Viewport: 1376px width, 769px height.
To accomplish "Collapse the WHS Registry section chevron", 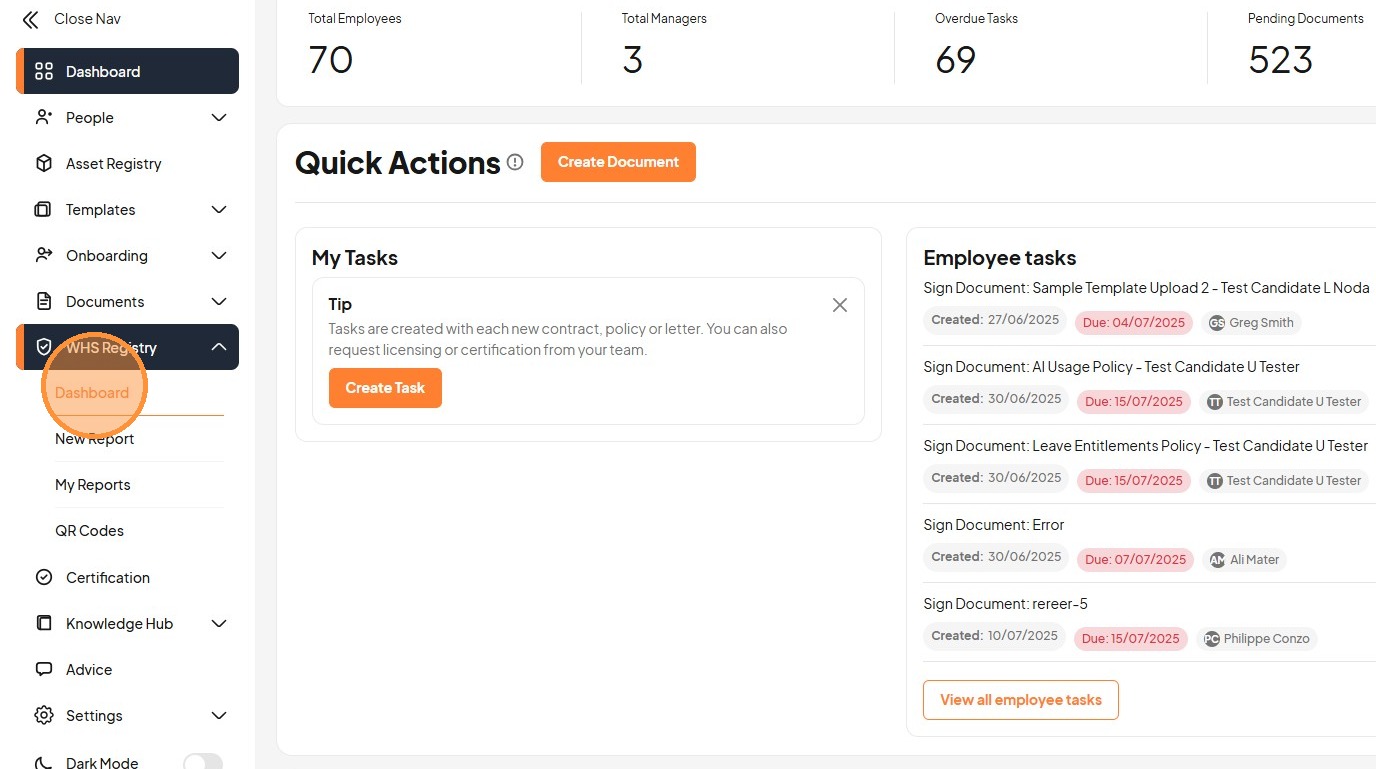I will tap(219, 347).
